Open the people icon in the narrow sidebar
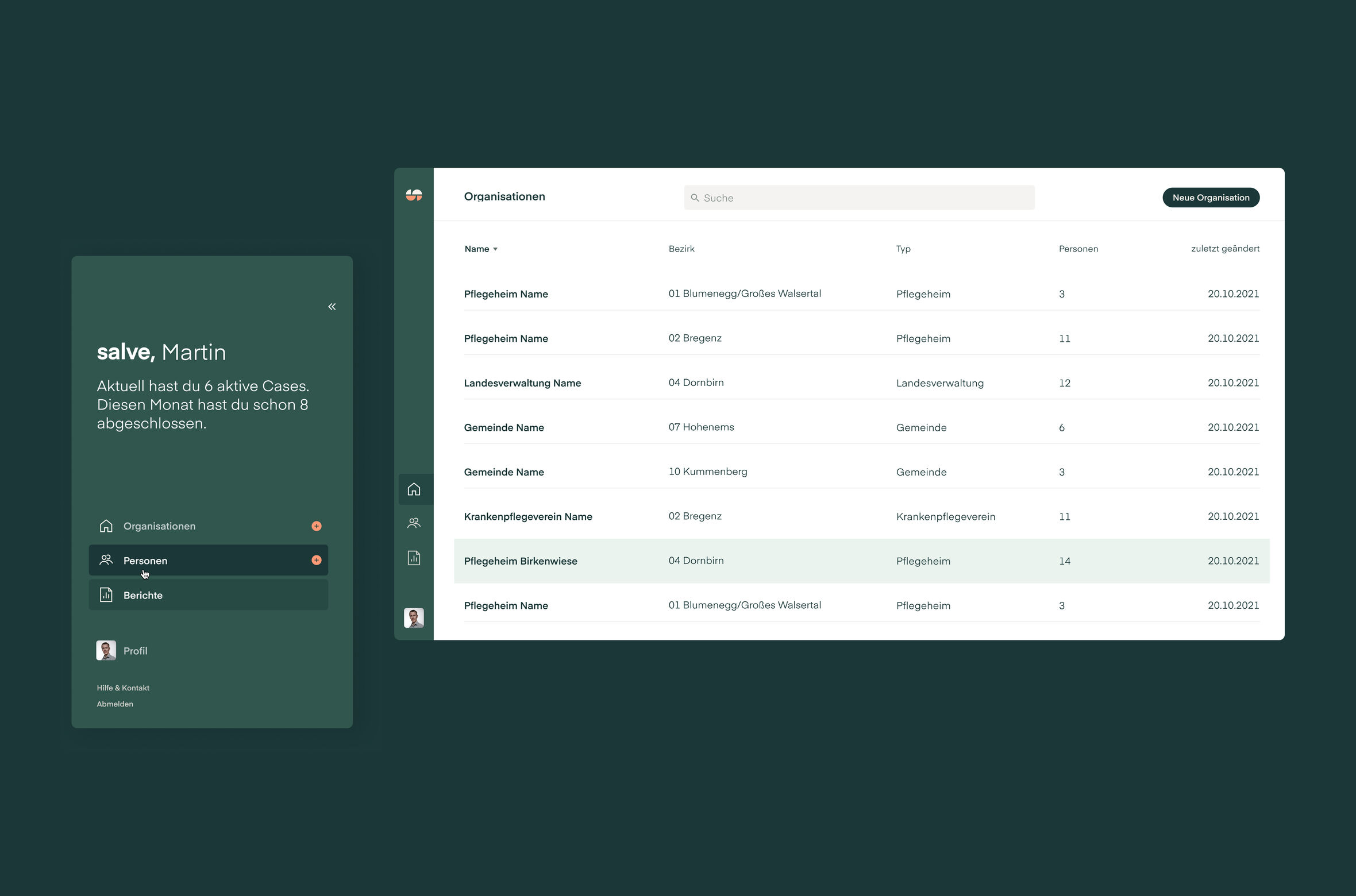 tap(414, 523)
